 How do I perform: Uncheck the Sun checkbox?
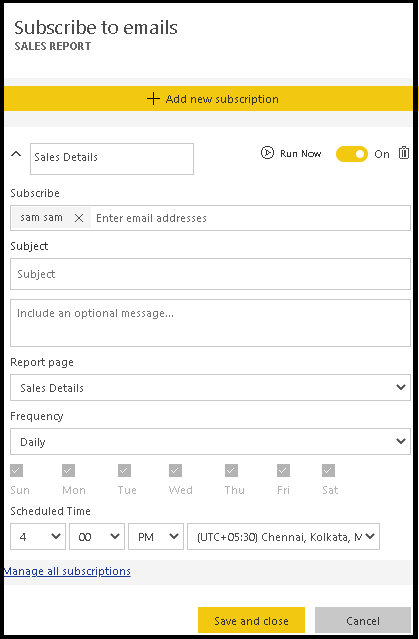[x=17, y=471]
